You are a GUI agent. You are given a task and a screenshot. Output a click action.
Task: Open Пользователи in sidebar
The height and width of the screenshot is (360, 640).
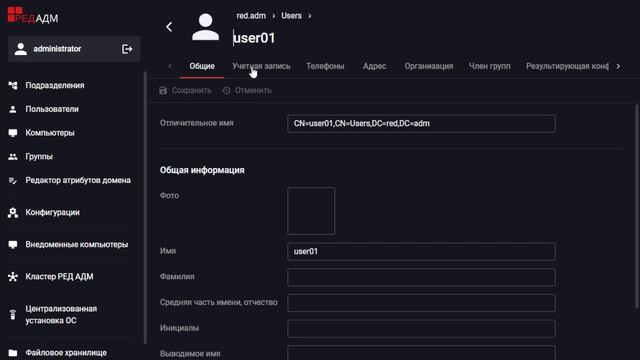(x=52, y=109)
